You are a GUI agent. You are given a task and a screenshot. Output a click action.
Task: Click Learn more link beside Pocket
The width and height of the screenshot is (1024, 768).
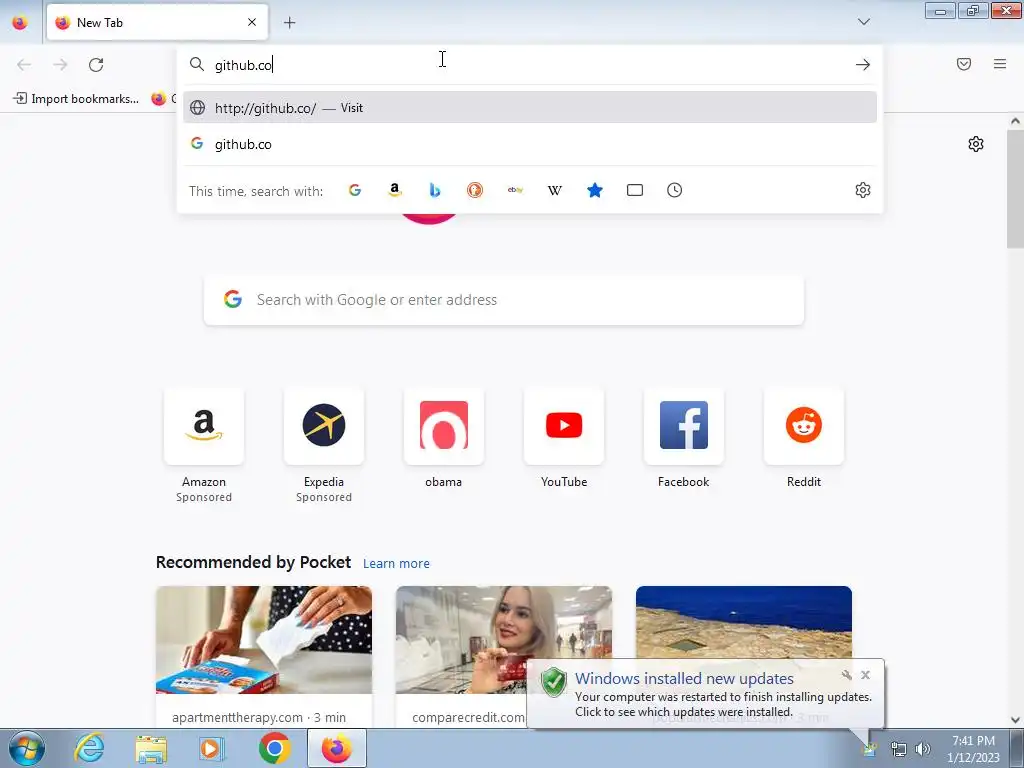396,564
